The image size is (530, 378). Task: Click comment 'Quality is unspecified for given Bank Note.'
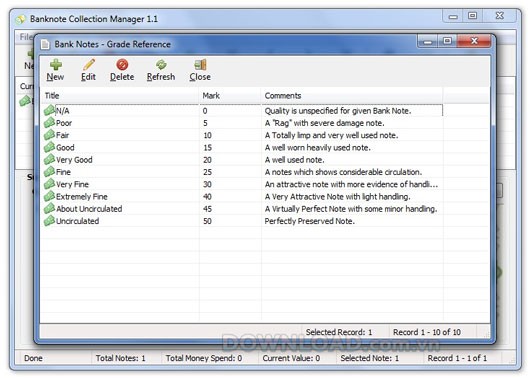tap(338, 111)
